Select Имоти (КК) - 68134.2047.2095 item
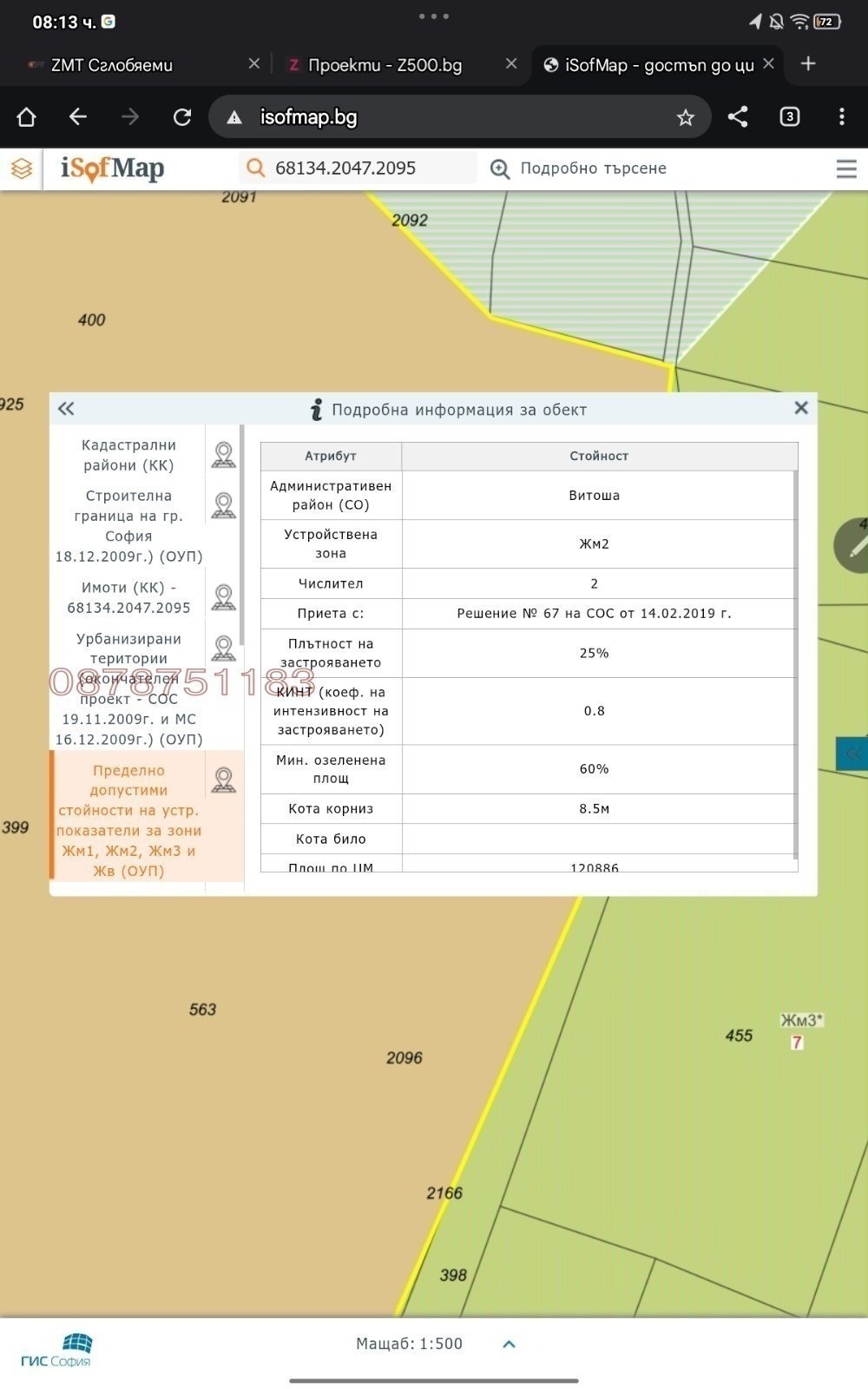868x1389 pixels. point(128,598)
